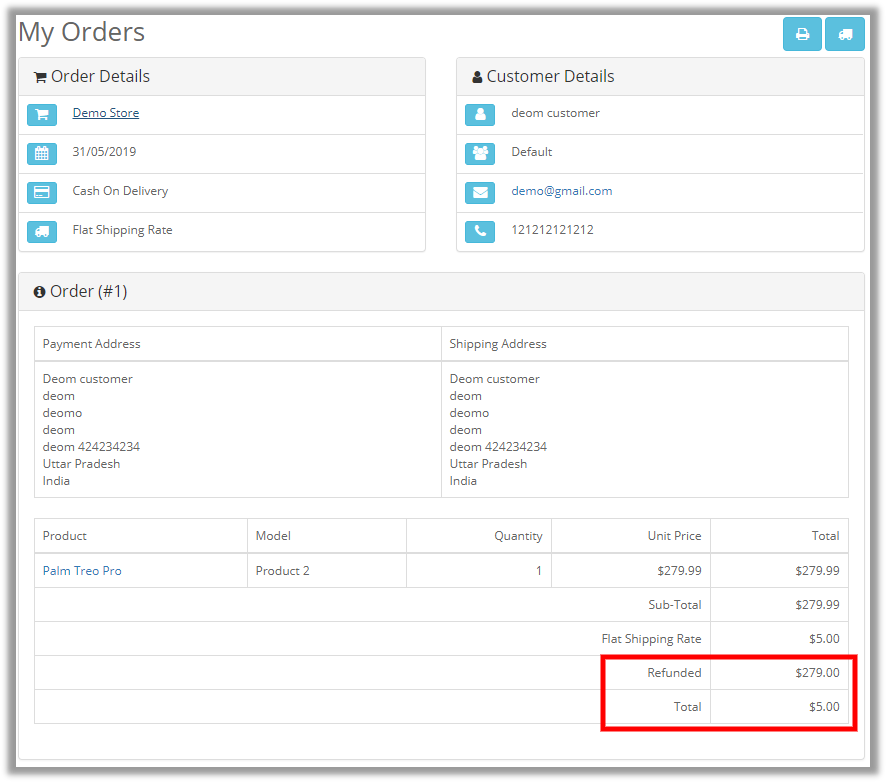Click the calendar icon beside 31/05/2019
Viewport: 886px width, 782px height.
(x=42, y=154)
